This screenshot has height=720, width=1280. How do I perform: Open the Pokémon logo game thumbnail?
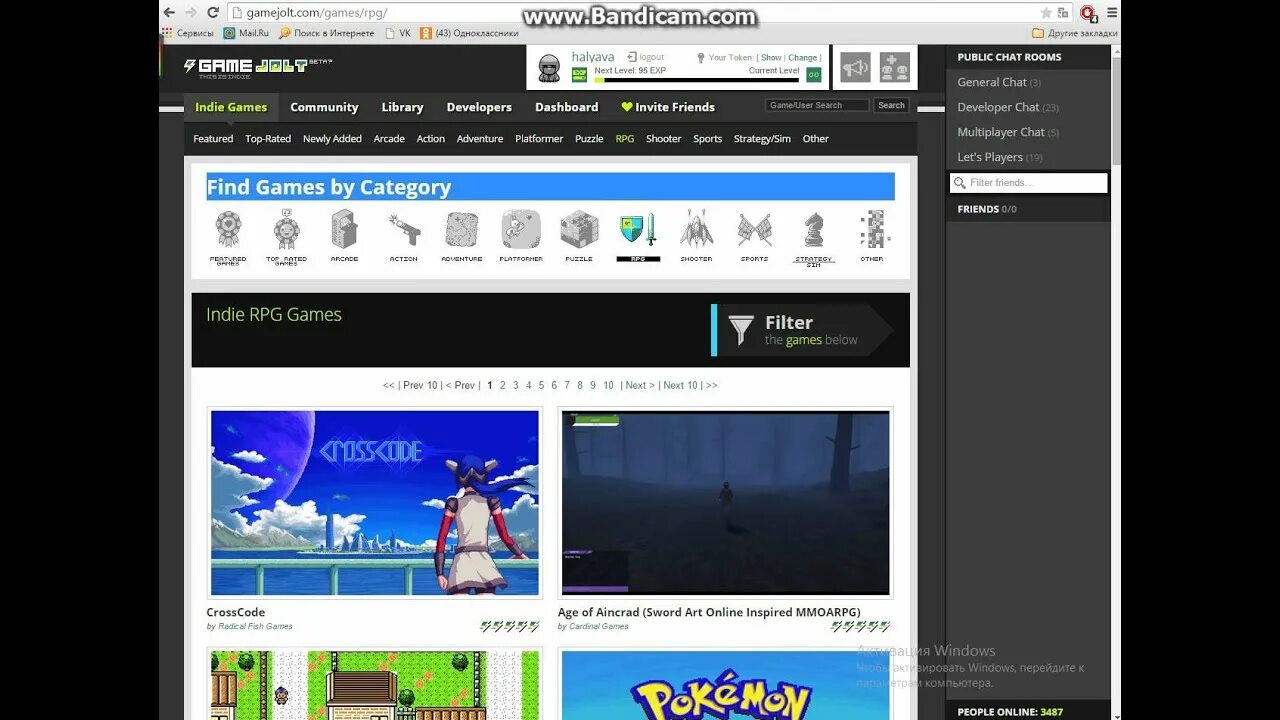tap(725, 685)
